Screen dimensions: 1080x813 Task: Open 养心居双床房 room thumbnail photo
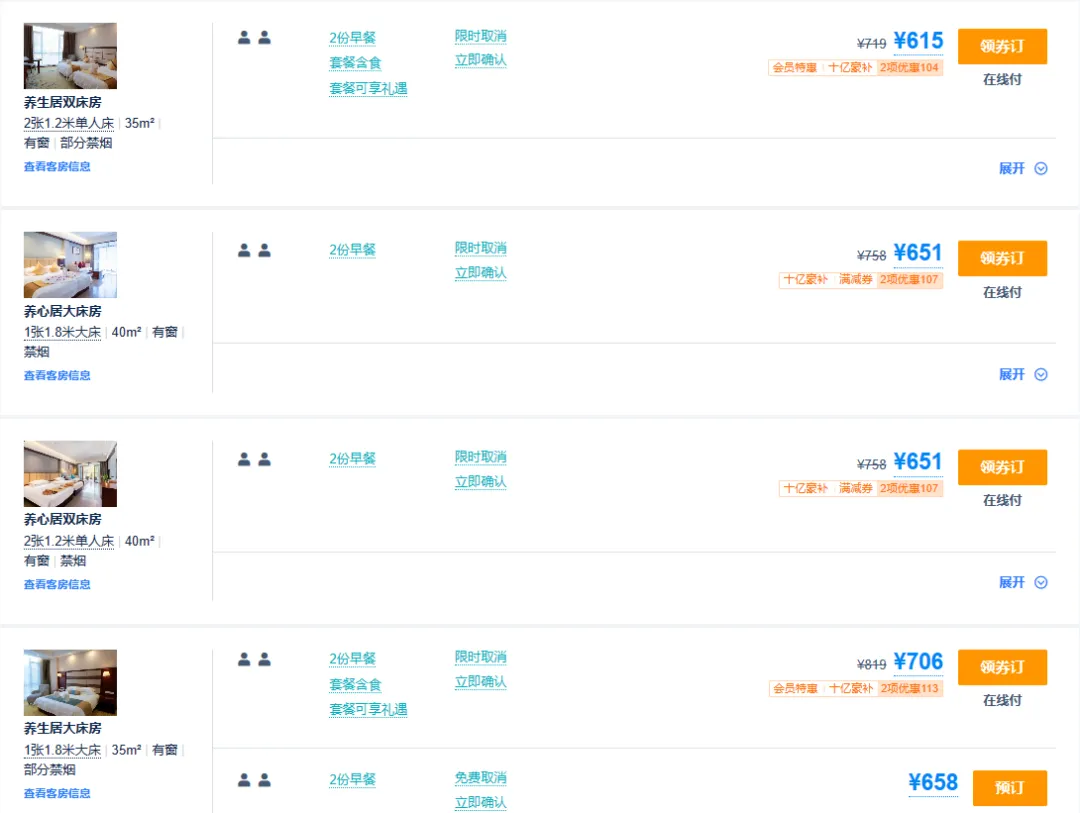[70, 474]
